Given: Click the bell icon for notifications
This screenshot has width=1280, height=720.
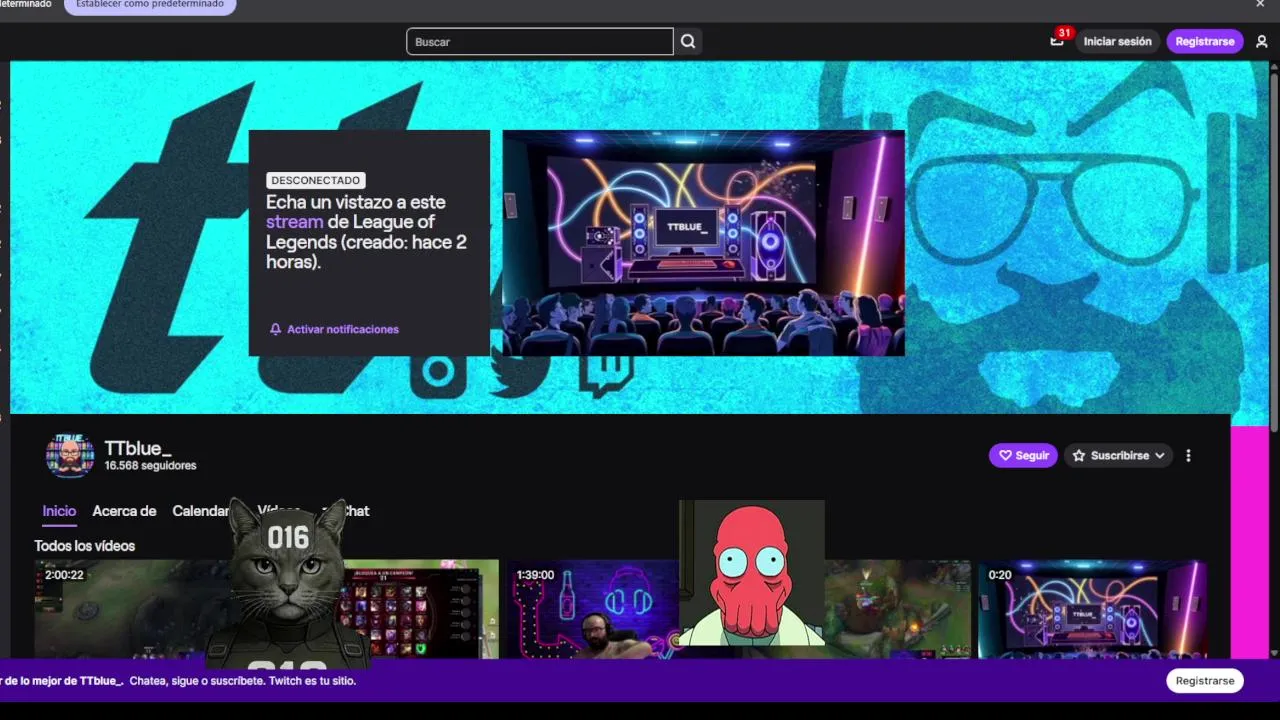Looking at the screenshot, I should click(275, 329).
